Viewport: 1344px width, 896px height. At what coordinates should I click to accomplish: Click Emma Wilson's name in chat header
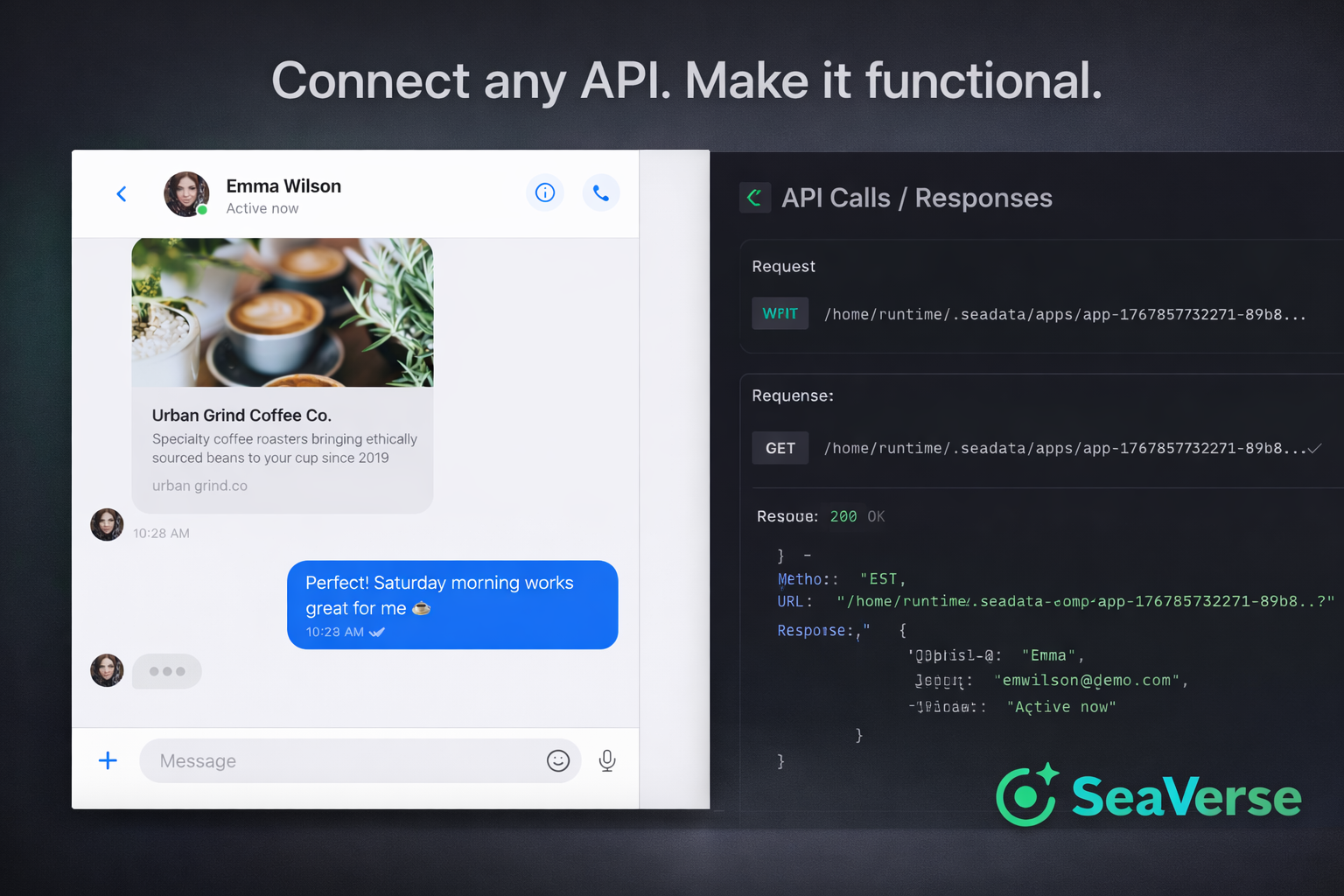[283, 185]
